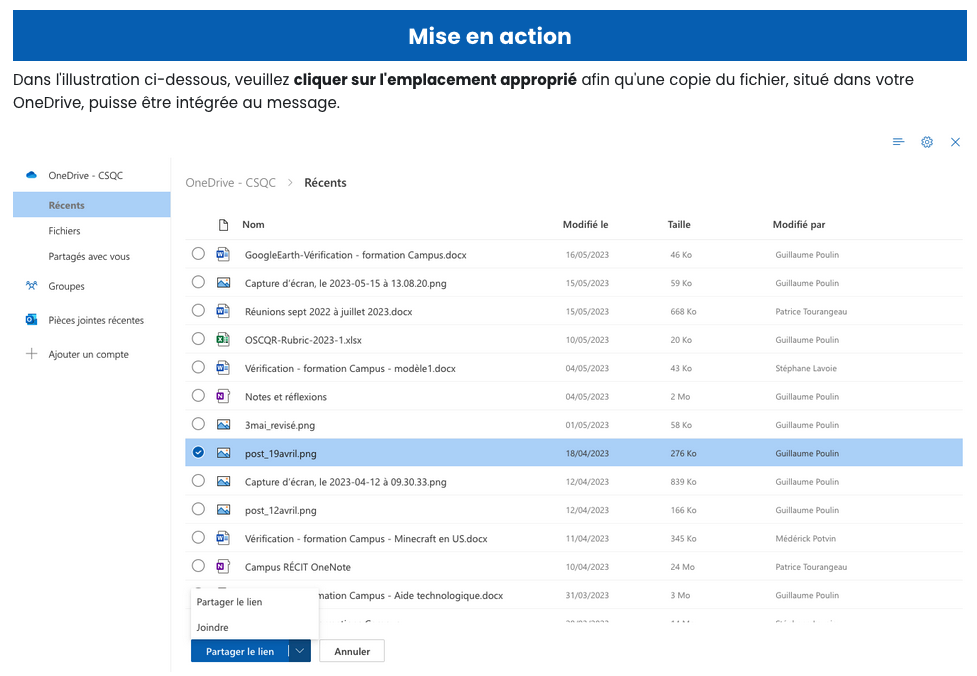This screenshot has width=977, height=676.
Task: Click the OneNote icon beside Notes et réflexions
Action: [x=224, y=396]
